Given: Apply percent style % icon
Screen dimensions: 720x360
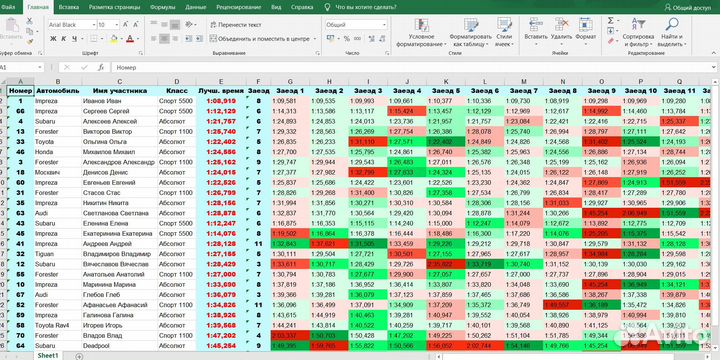Looking at the screenshot, I should pyautogui.click(x=347, y=39).
